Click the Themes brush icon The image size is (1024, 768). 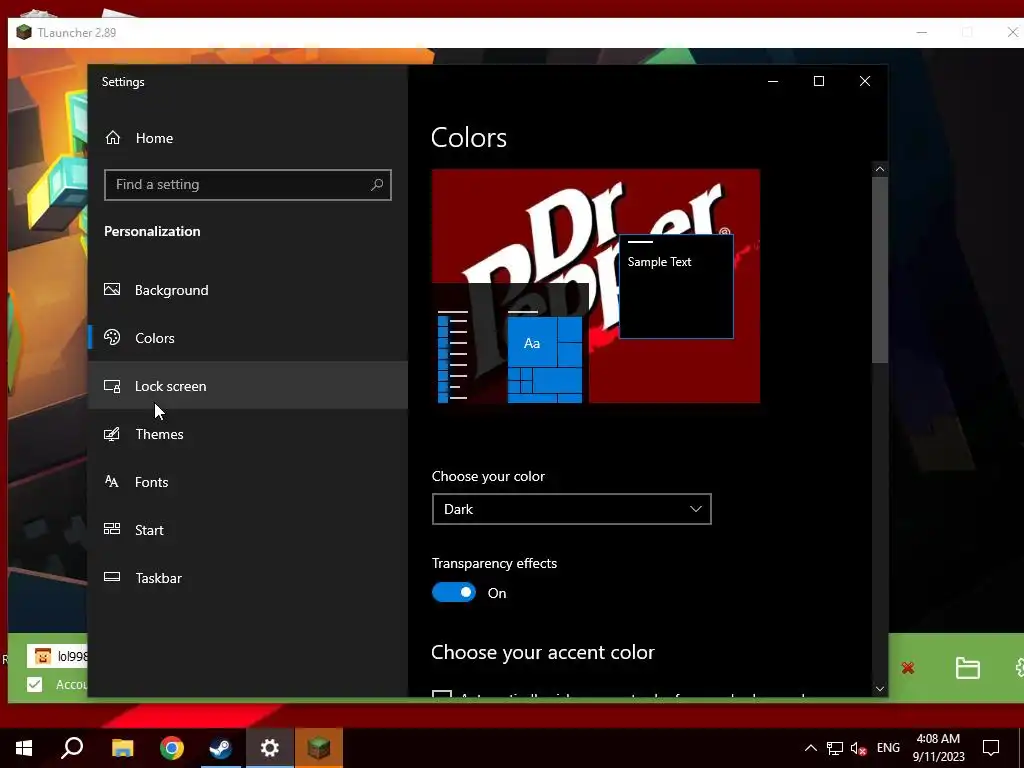tap(112, 434)
